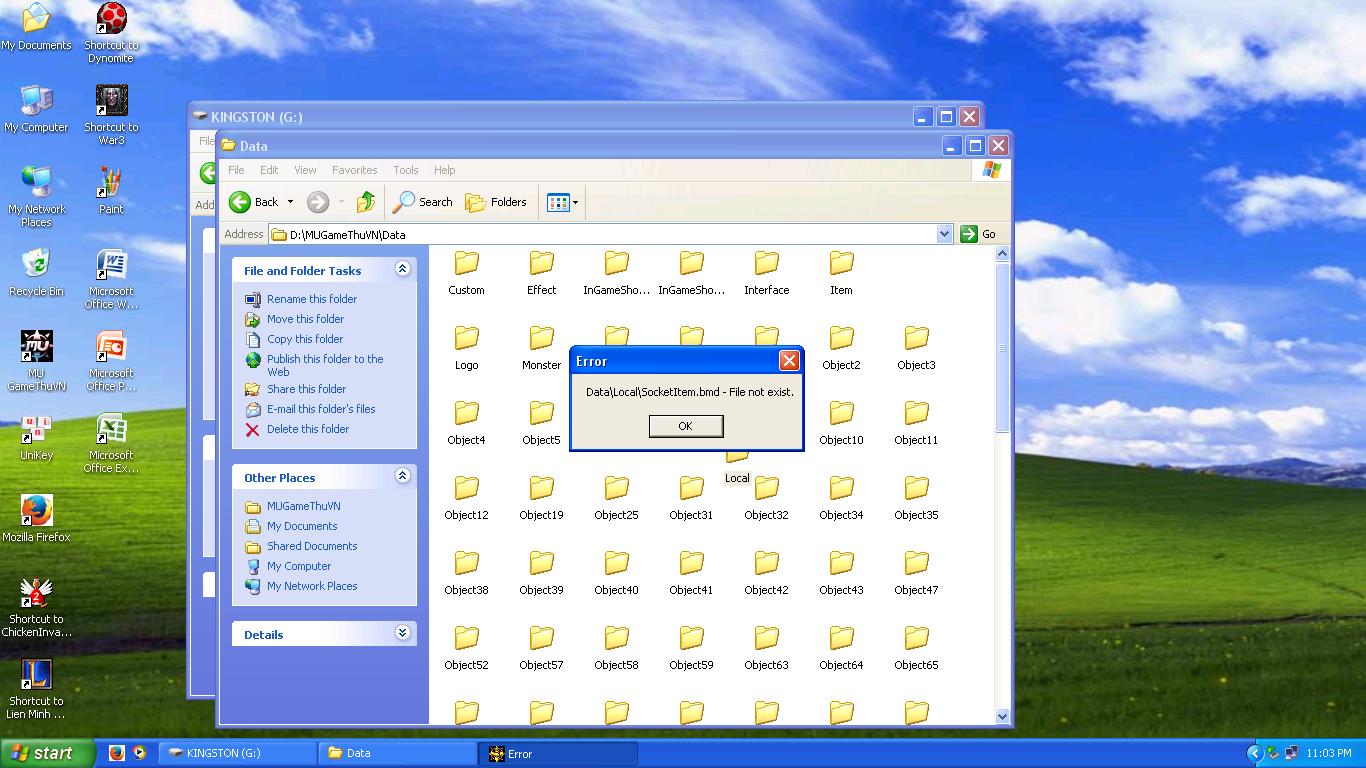Screen dimensions: 1366x768
Task: Click OK in the Error dialog
Action: [685, 426]
